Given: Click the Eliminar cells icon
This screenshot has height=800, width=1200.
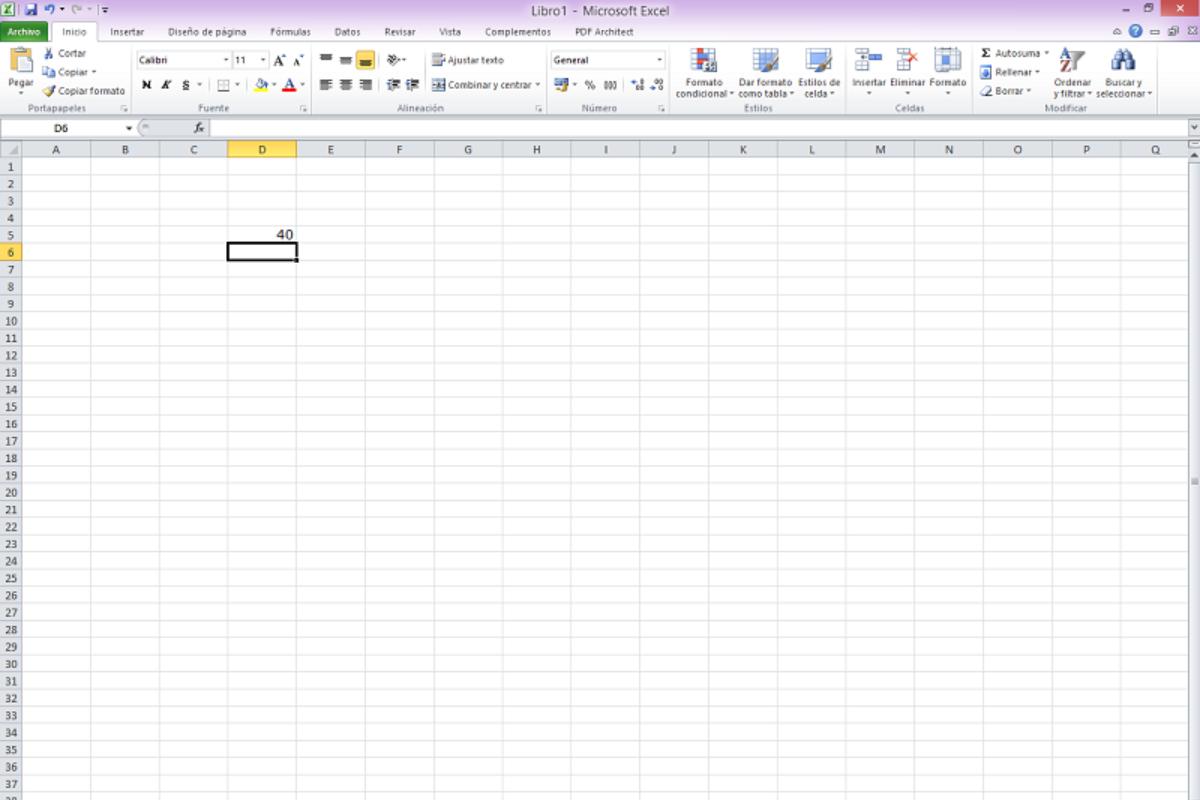Looking at the screenshot, I should (x=907, y=60).
